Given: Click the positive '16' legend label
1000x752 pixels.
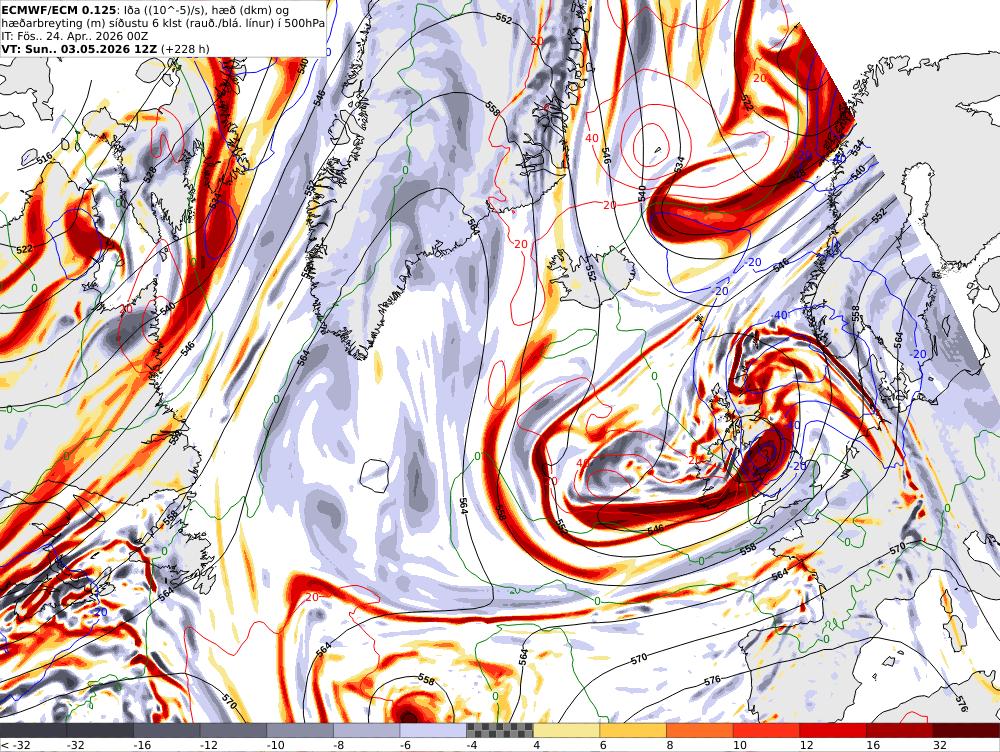Looking at the screenshot, I should click(x=872, y=745).
